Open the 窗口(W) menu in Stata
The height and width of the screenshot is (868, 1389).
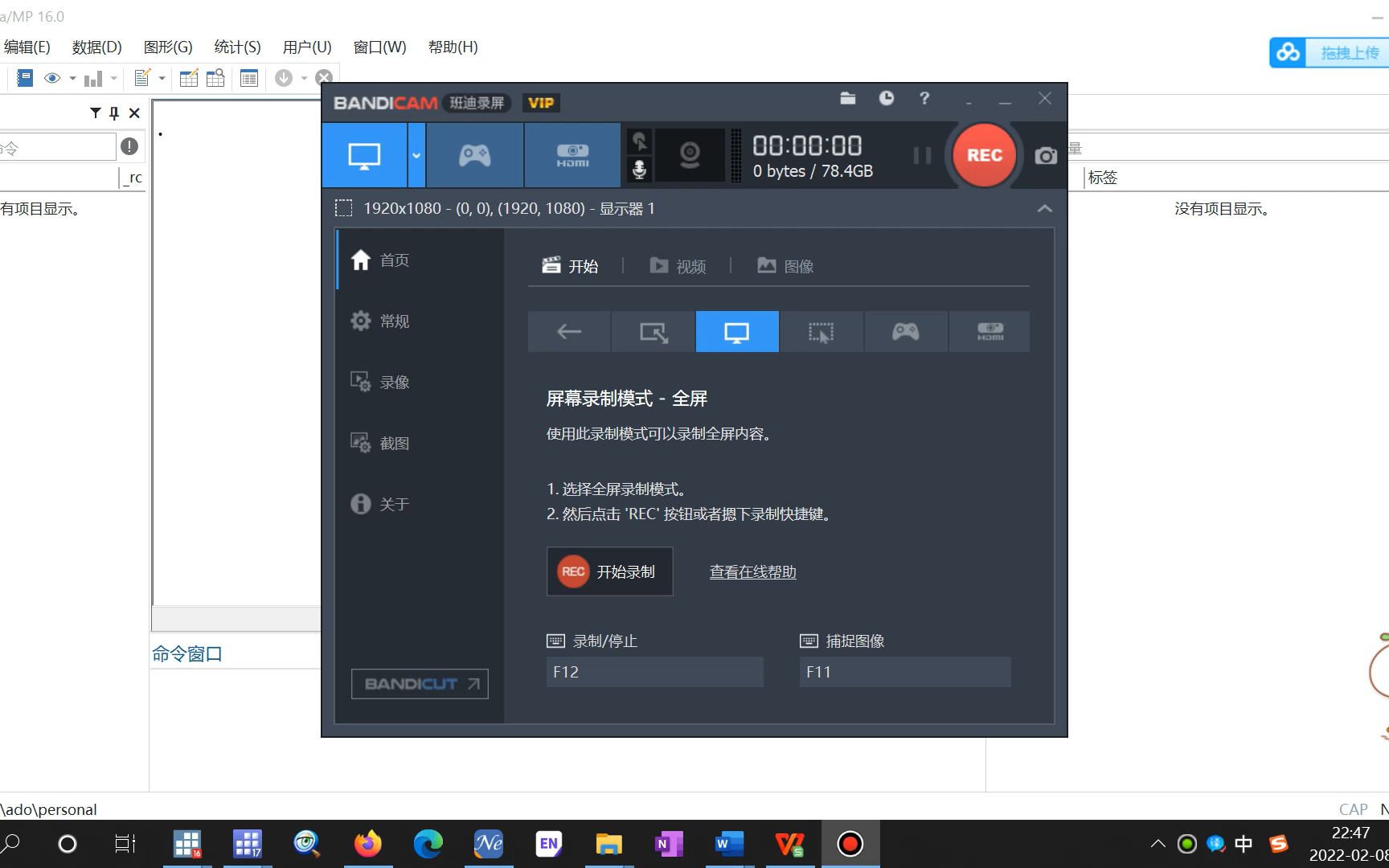[379, 47]
